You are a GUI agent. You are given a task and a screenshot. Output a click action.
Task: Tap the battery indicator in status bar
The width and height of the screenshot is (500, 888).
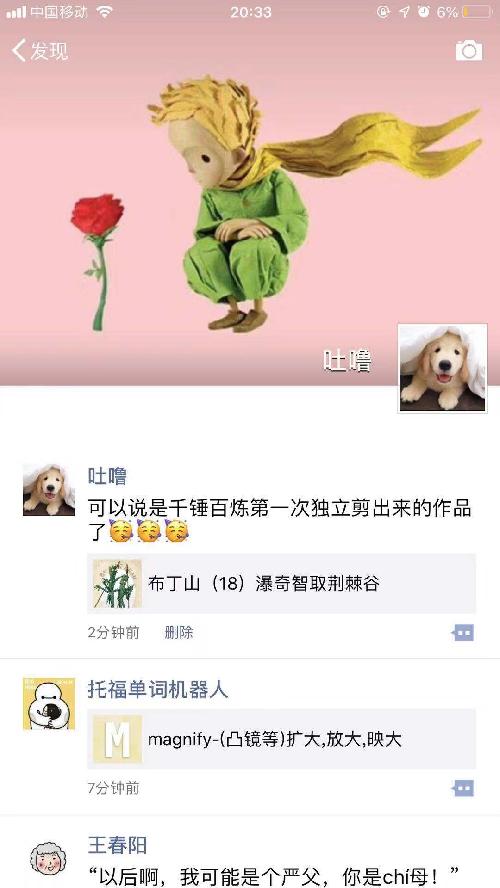coord(477,12)
